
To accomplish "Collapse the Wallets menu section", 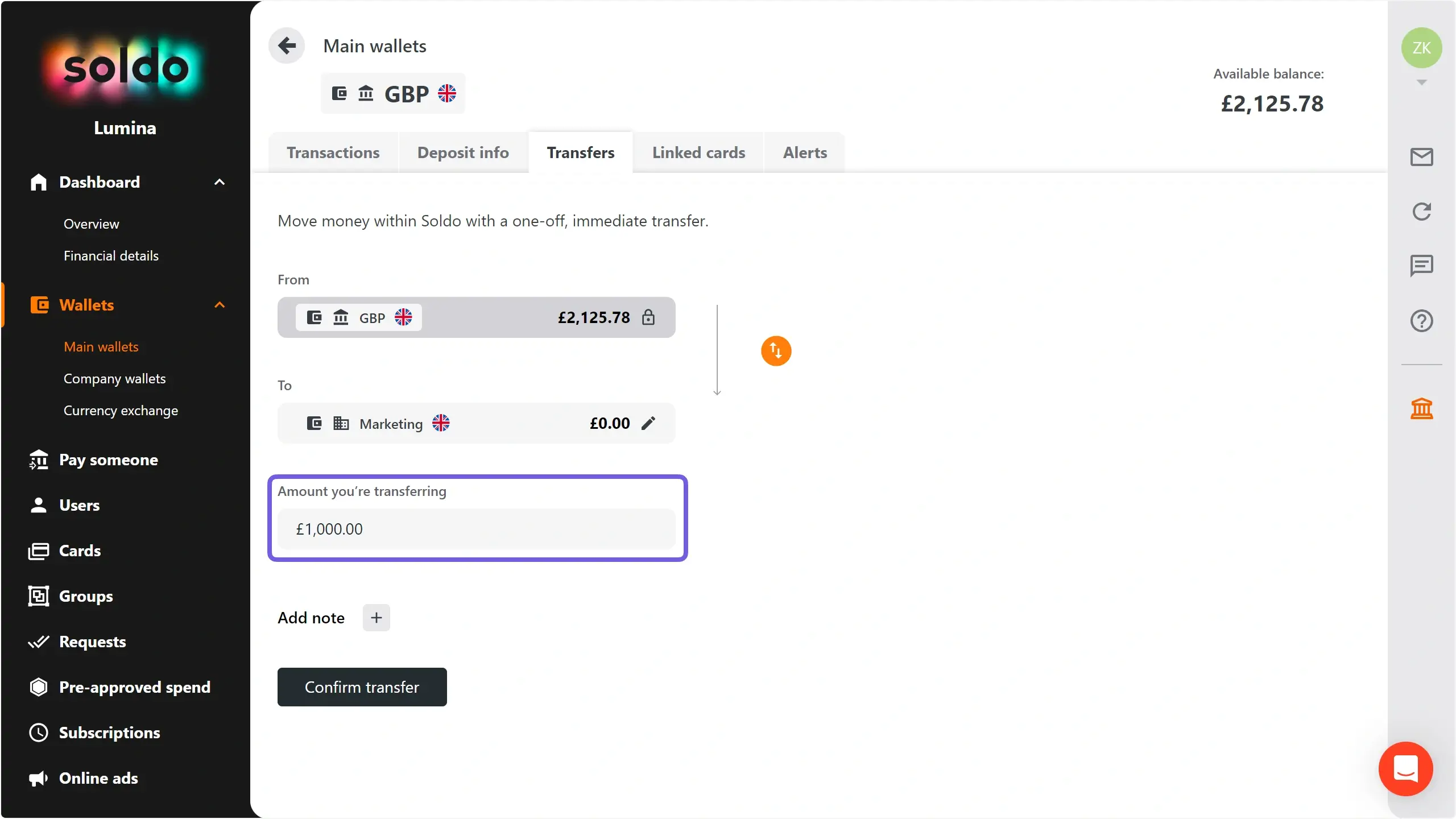I will (x=219, y=305).
